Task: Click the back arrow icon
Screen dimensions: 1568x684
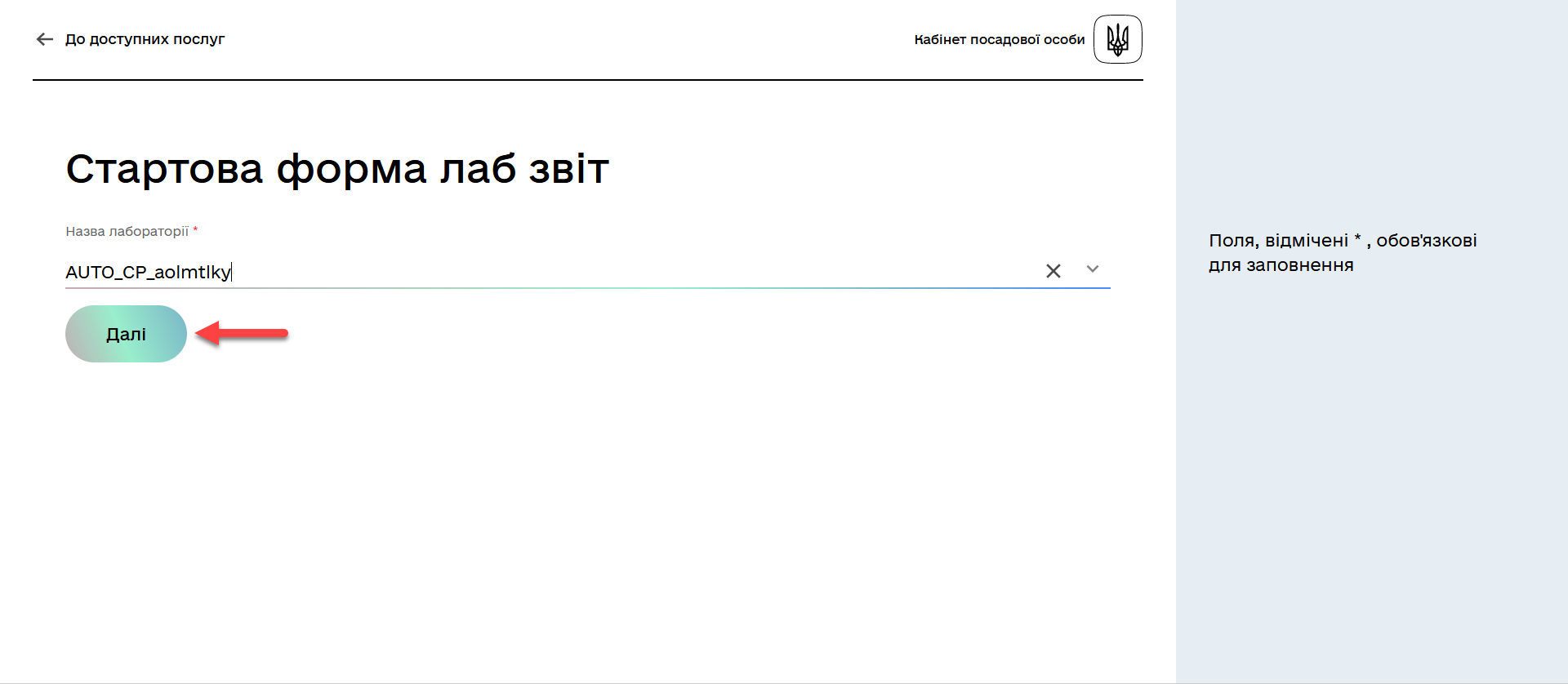Action: coord(44,39)
